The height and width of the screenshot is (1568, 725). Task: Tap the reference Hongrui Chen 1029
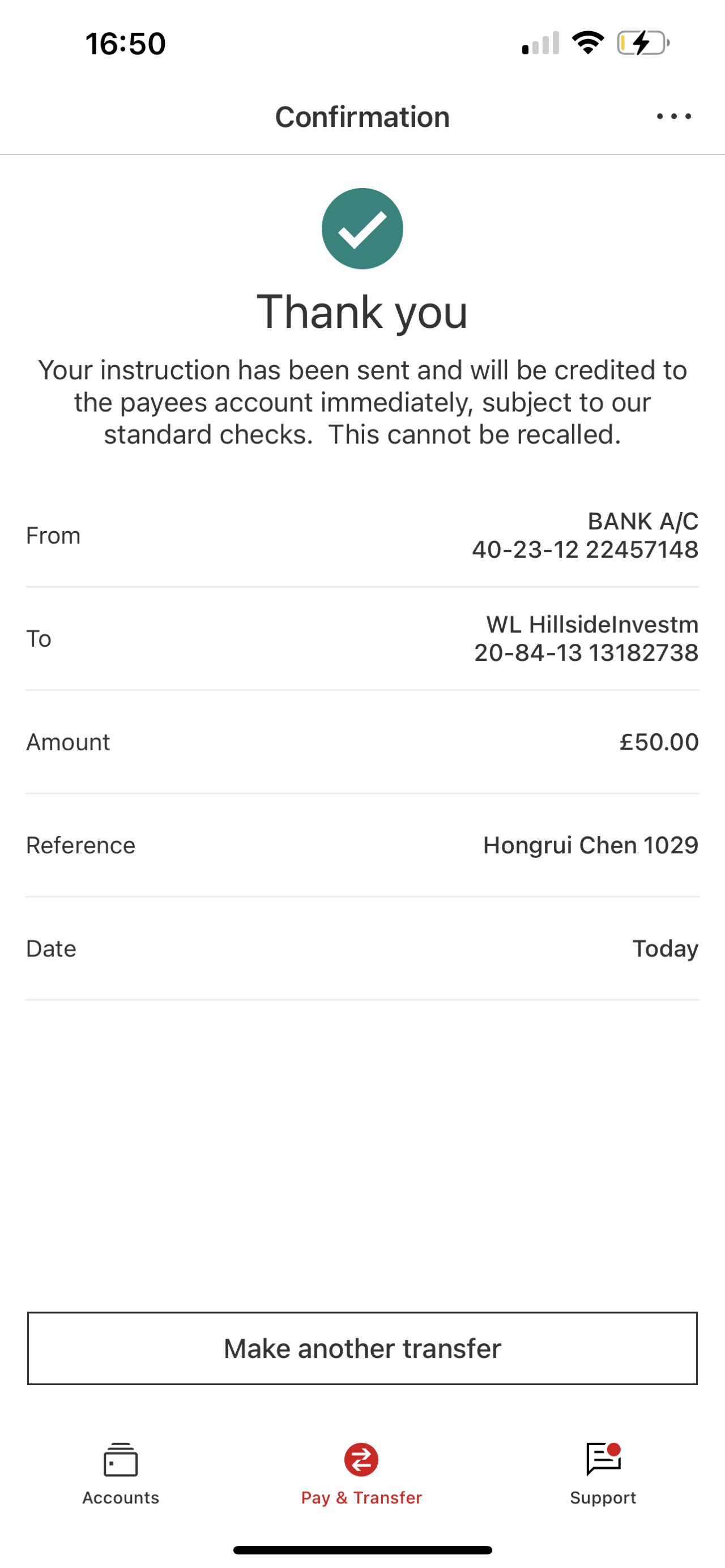point(590,845)
